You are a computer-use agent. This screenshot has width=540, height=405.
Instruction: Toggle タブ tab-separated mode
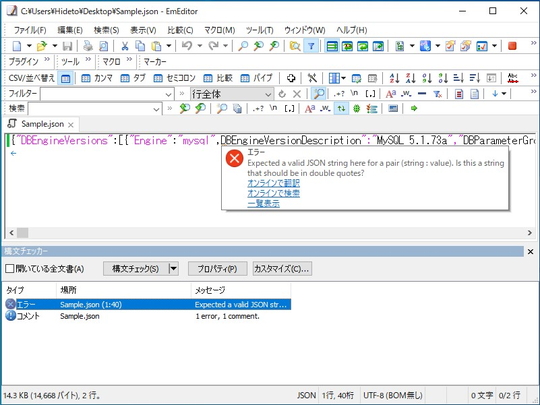pos(133,78)
